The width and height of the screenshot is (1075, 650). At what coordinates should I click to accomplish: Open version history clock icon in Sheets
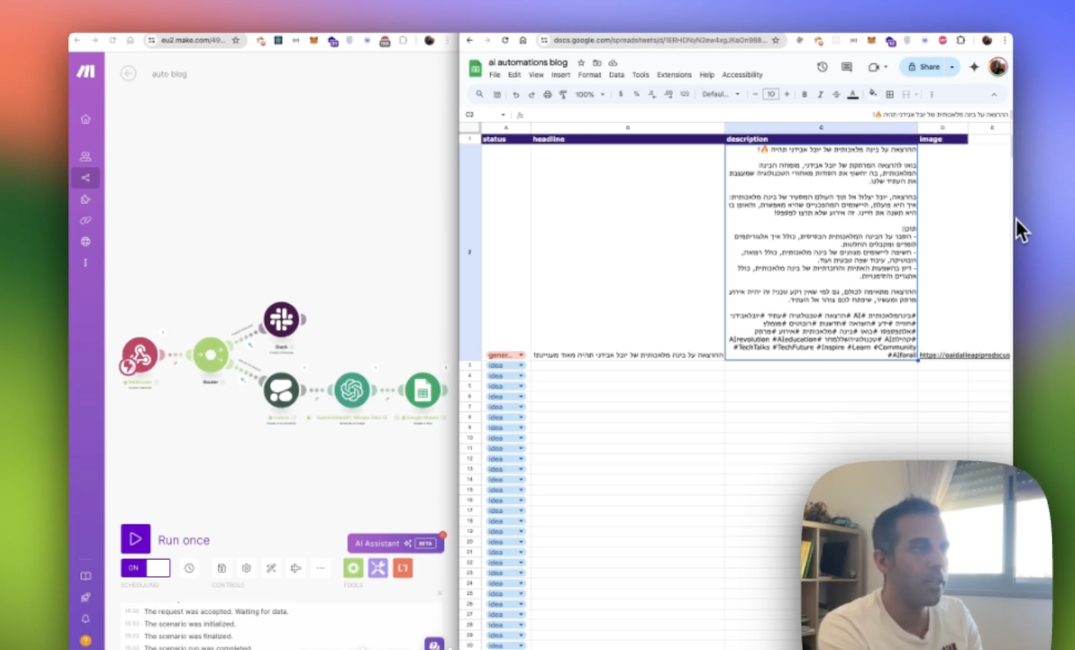tap(822, 67)
